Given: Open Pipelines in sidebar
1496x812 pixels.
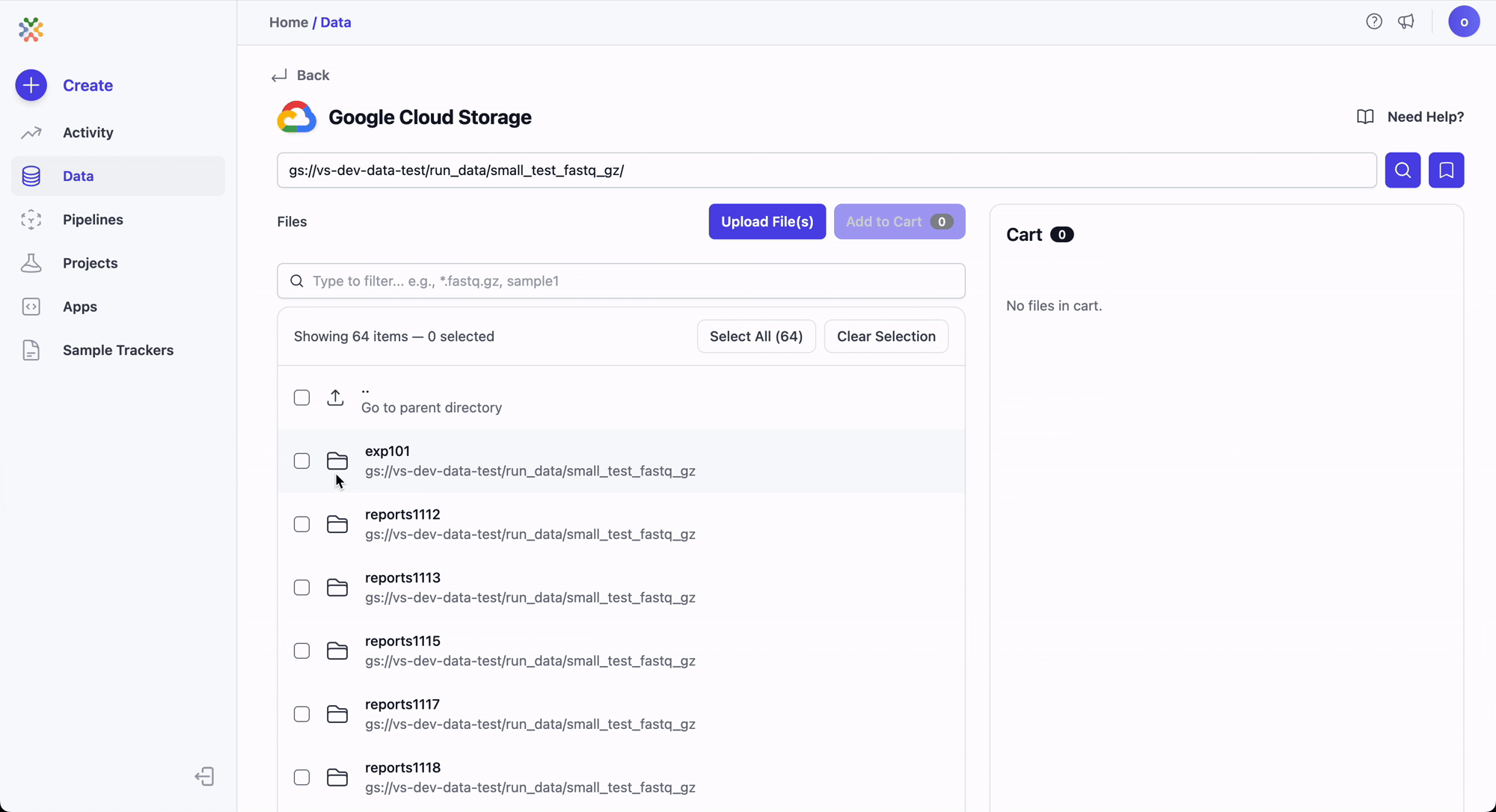Looking at the screenshot, I should pos(93,220).
